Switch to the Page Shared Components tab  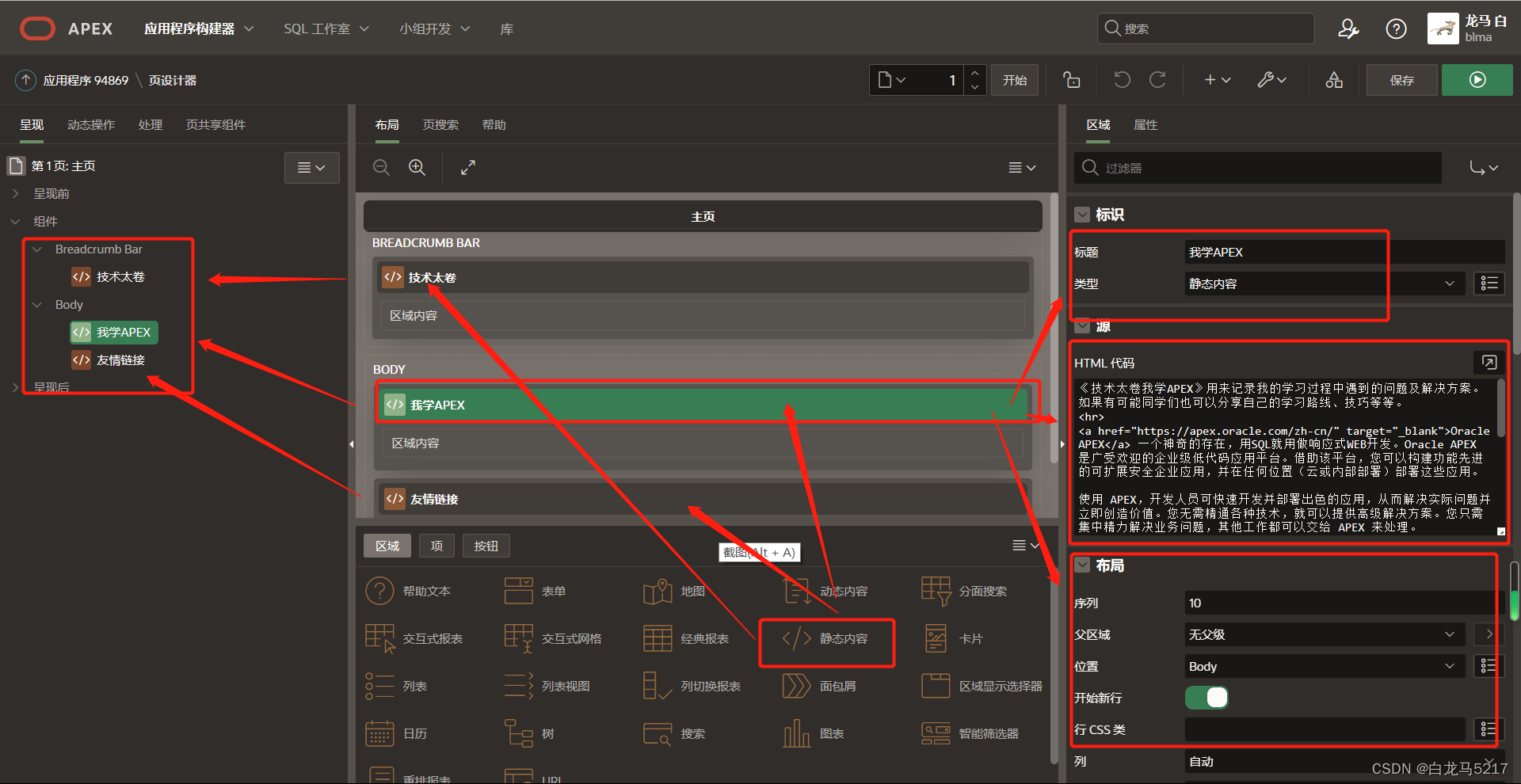pos(215,125)
